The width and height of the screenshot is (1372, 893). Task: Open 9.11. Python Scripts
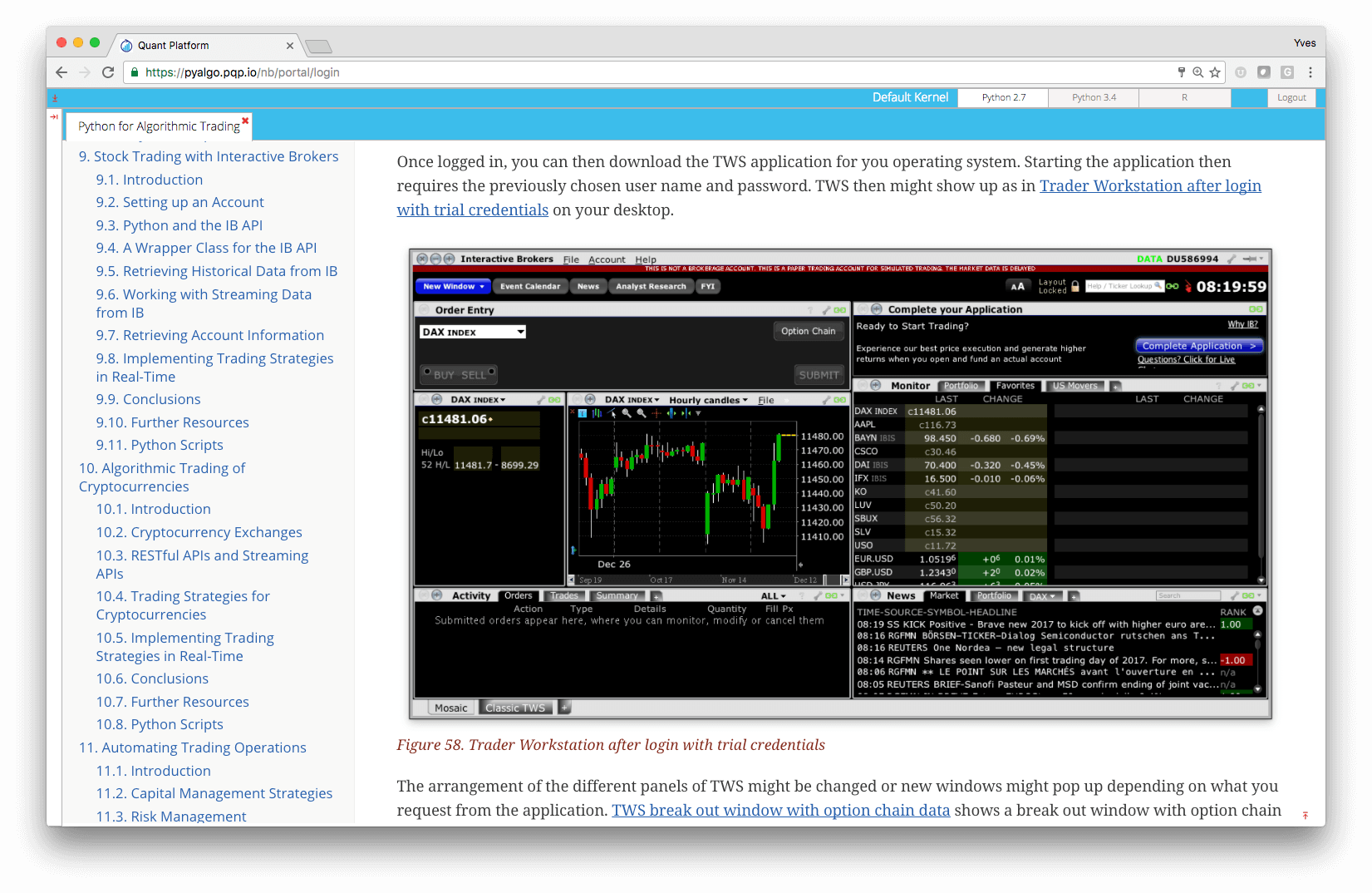pos(159,445)
